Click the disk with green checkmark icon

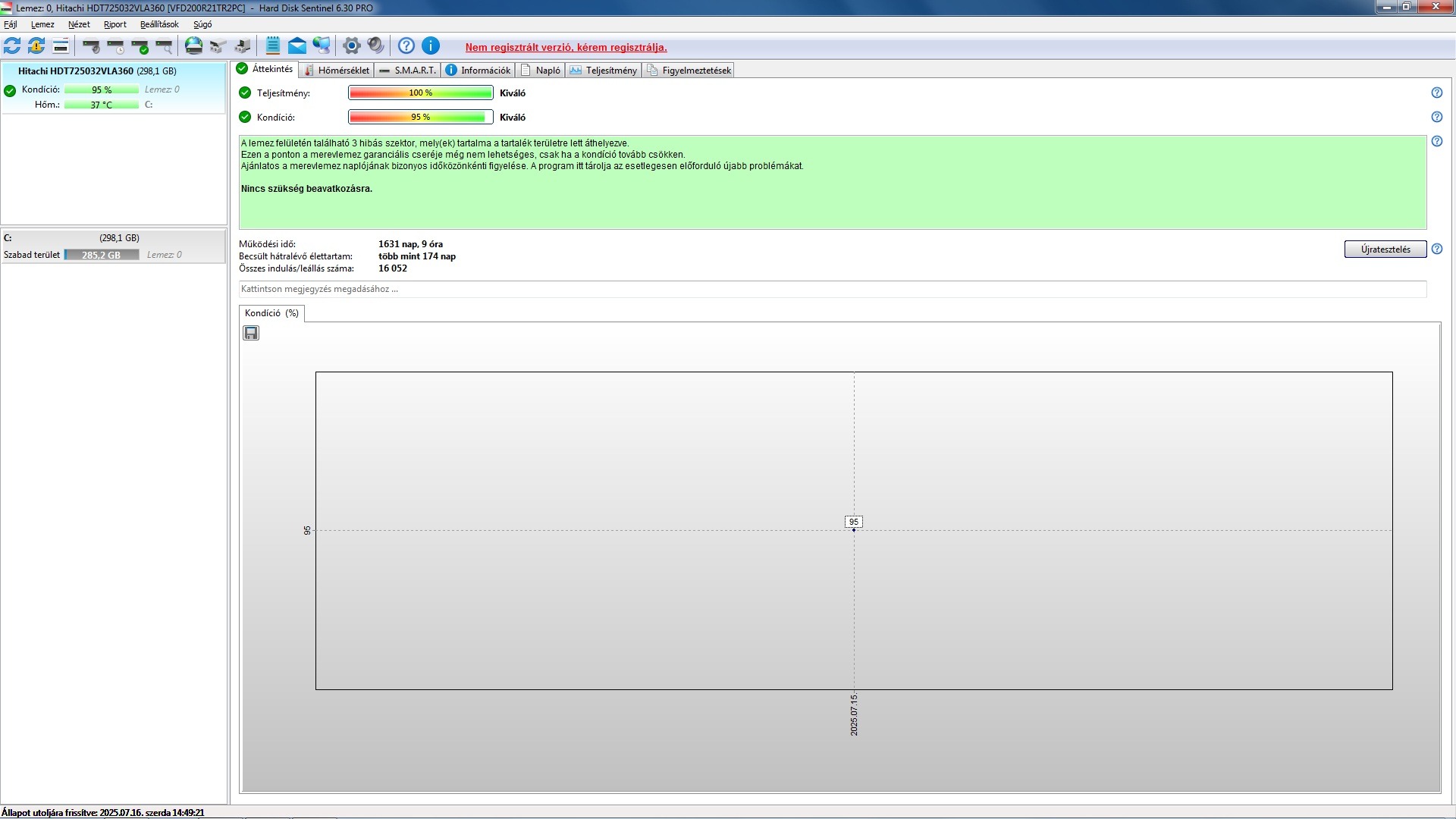pos(140,46)
